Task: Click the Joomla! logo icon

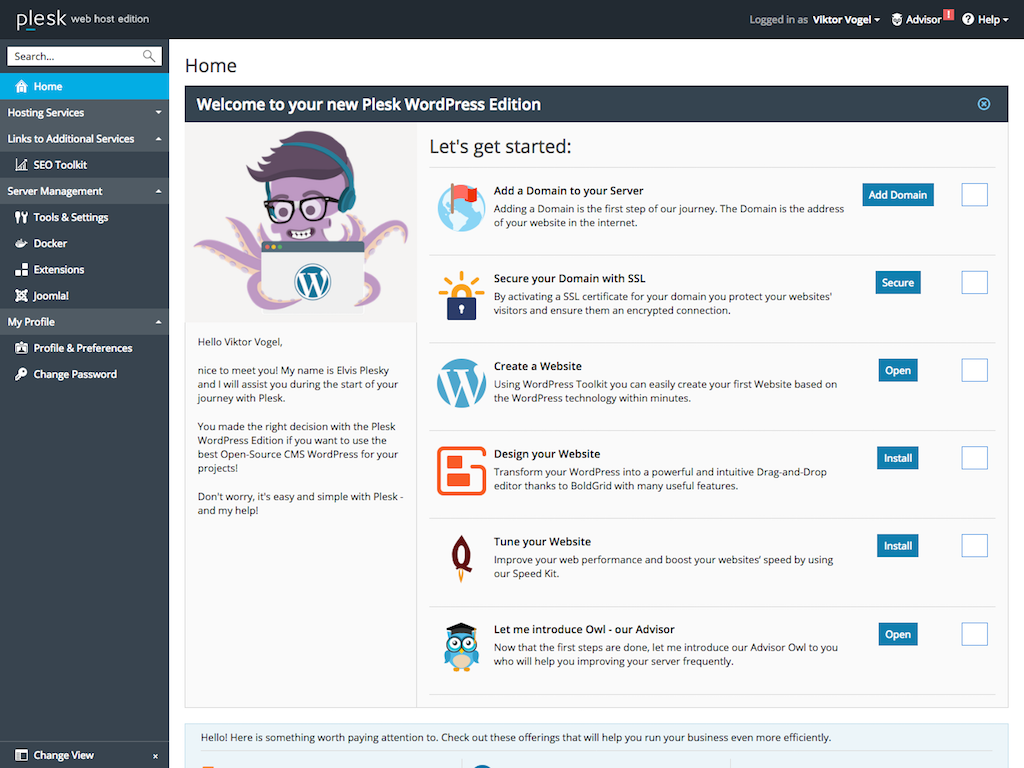Action: [21, 296]
